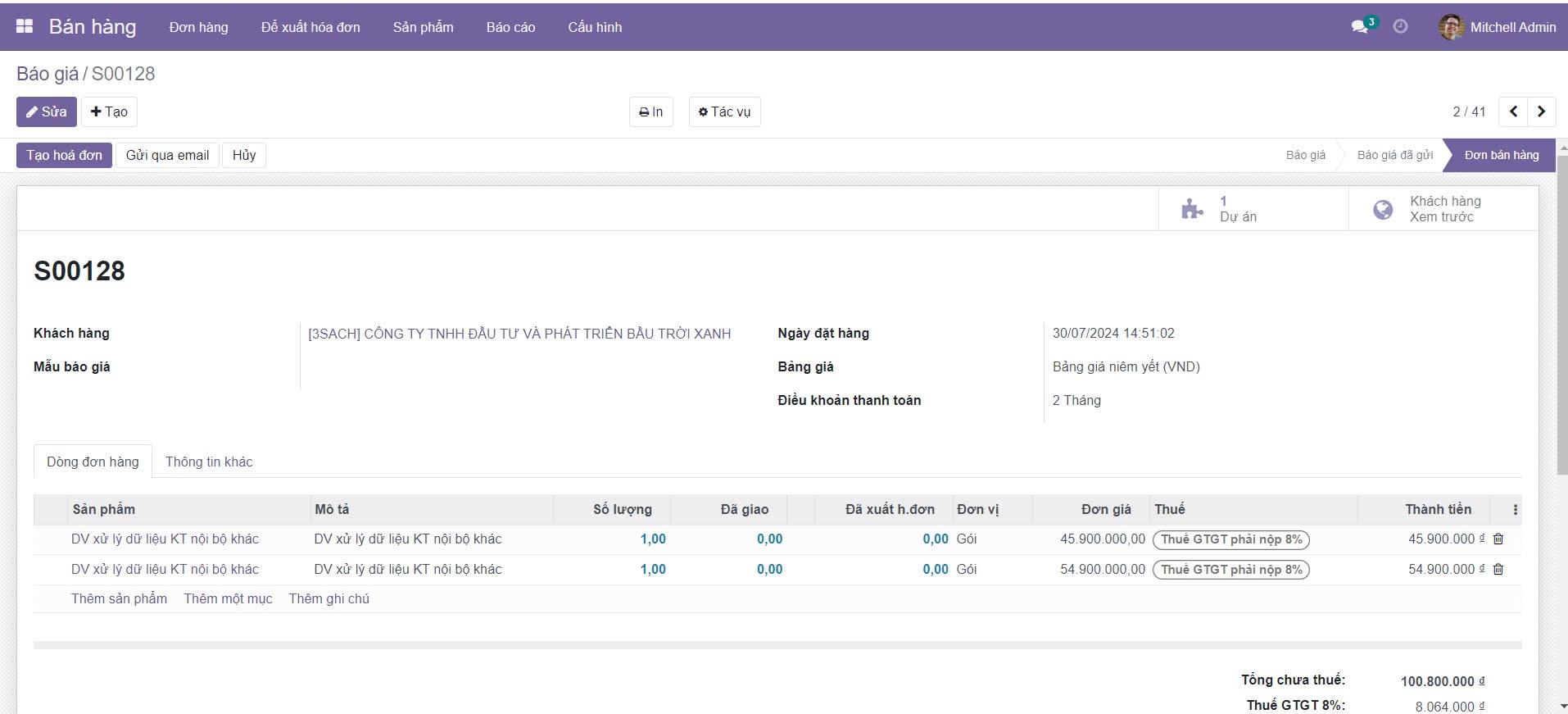Image resolution: width=1568 pixels, height=714 pixels.
Task: Open the activities clock icon
Action: tap(1401, 26)
